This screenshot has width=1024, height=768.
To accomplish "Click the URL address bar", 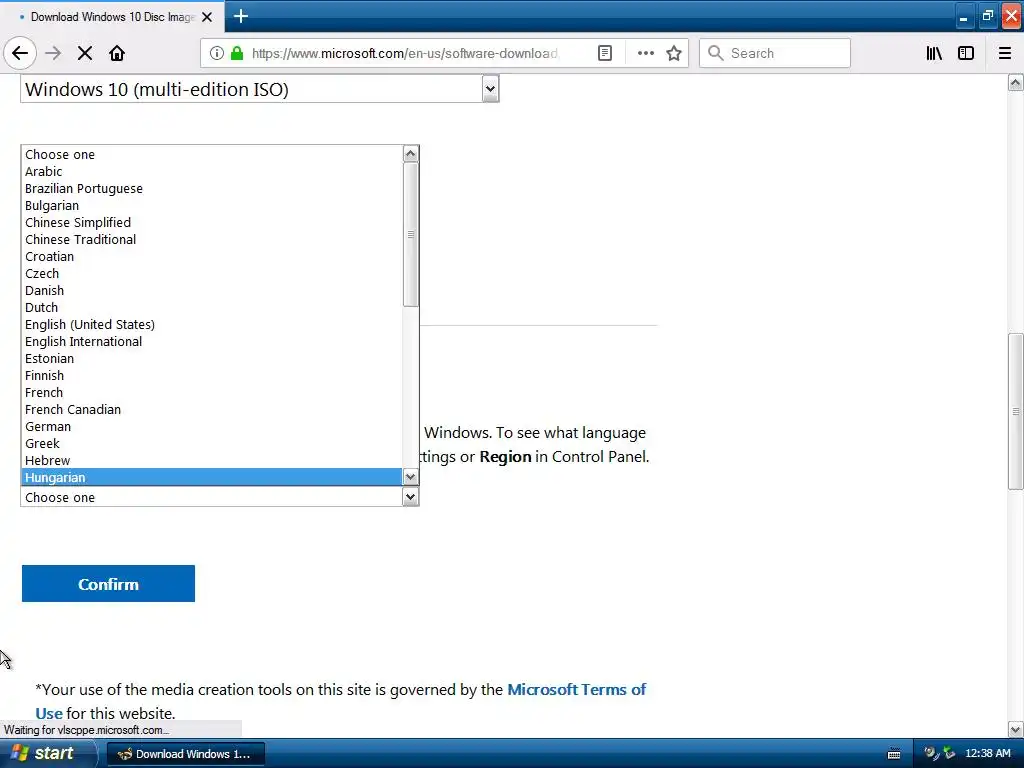I will tap(405, 53).
